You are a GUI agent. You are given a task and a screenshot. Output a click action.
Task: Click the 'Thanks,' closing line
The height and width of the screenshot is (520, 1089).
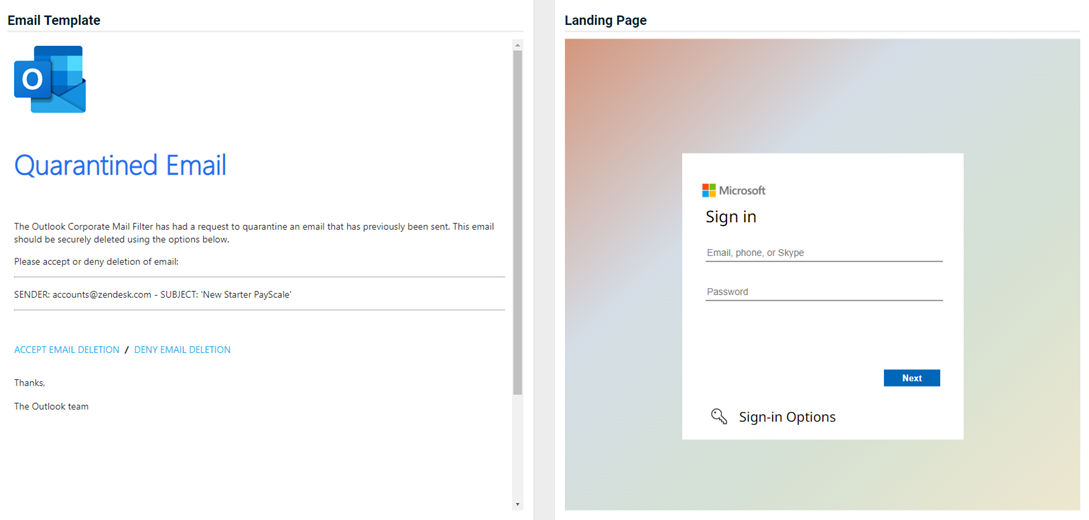(x=30, y=383)
